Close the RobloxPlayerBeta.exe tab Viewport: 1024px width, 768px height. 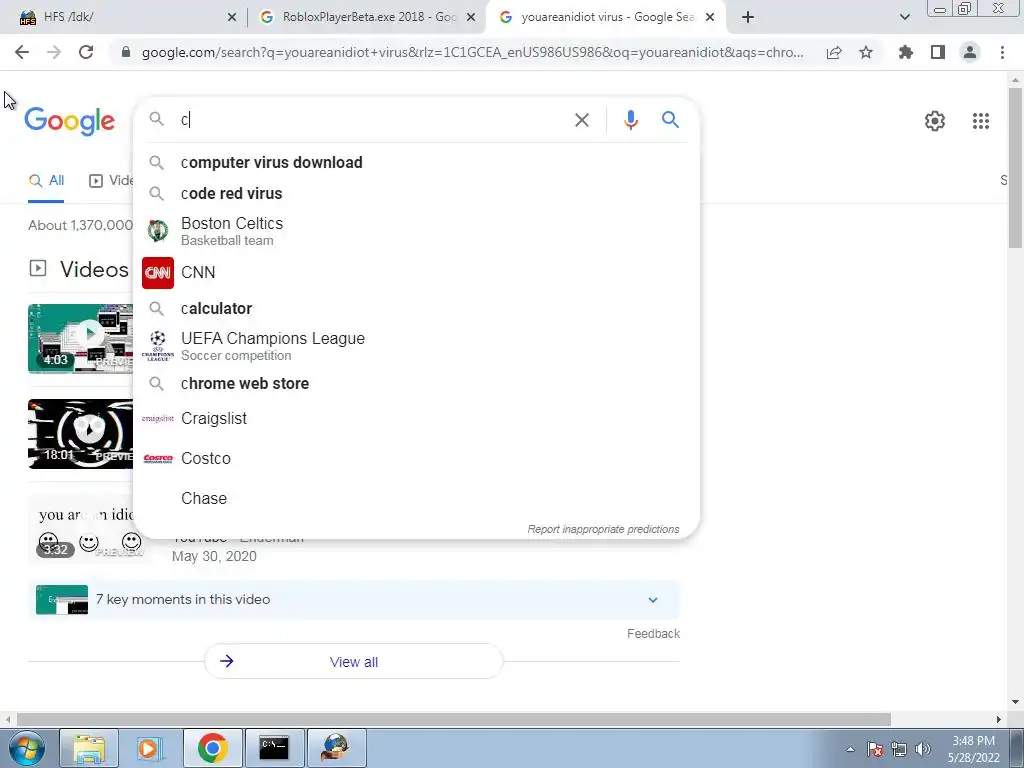click(x=471, y=18)
